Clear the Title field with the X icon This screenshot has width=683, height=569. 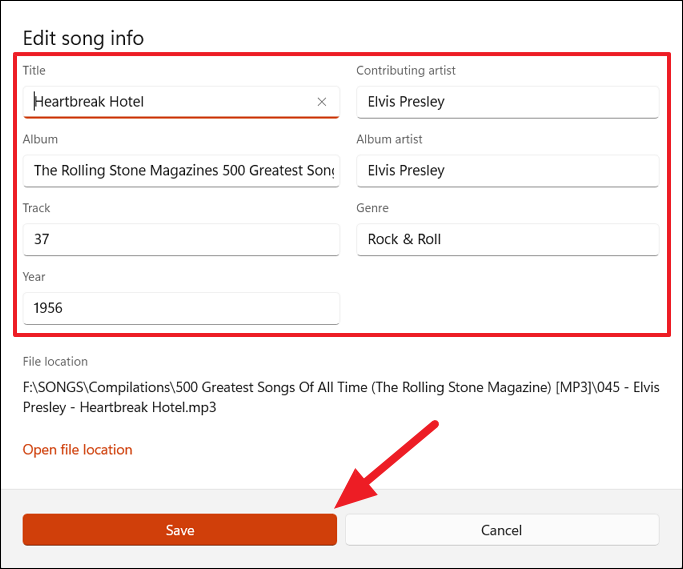[322, 102]
